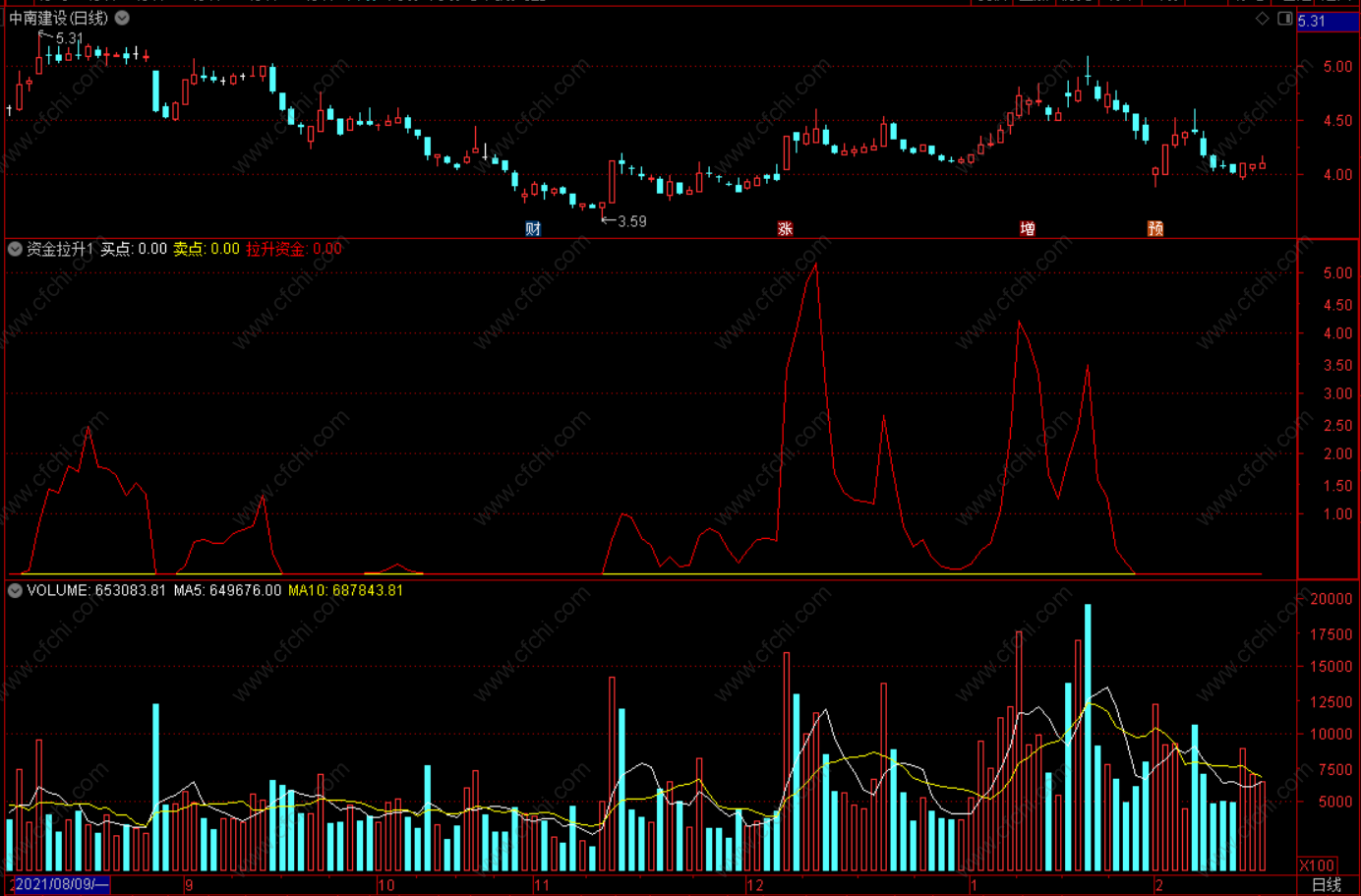Click the 涨 info marker
Image resolution: width=1361 pixels, height=896 pixels.
(785, 228)
